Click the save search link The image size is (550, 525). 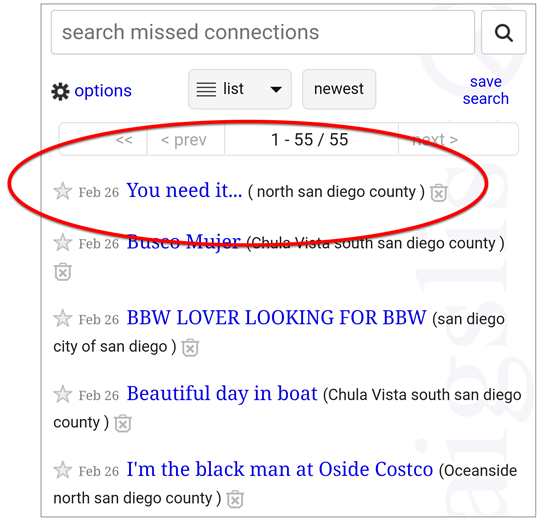tap(485, 90)
